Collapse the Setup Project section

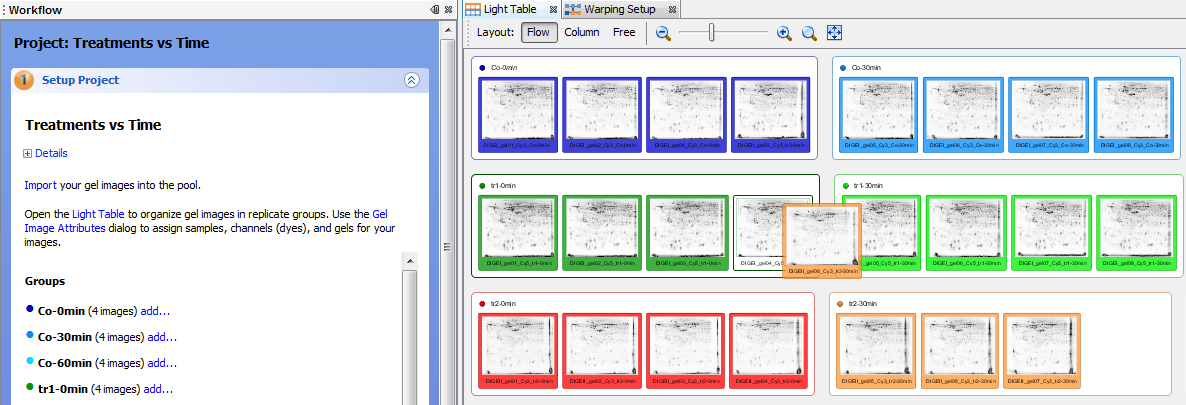411,81
